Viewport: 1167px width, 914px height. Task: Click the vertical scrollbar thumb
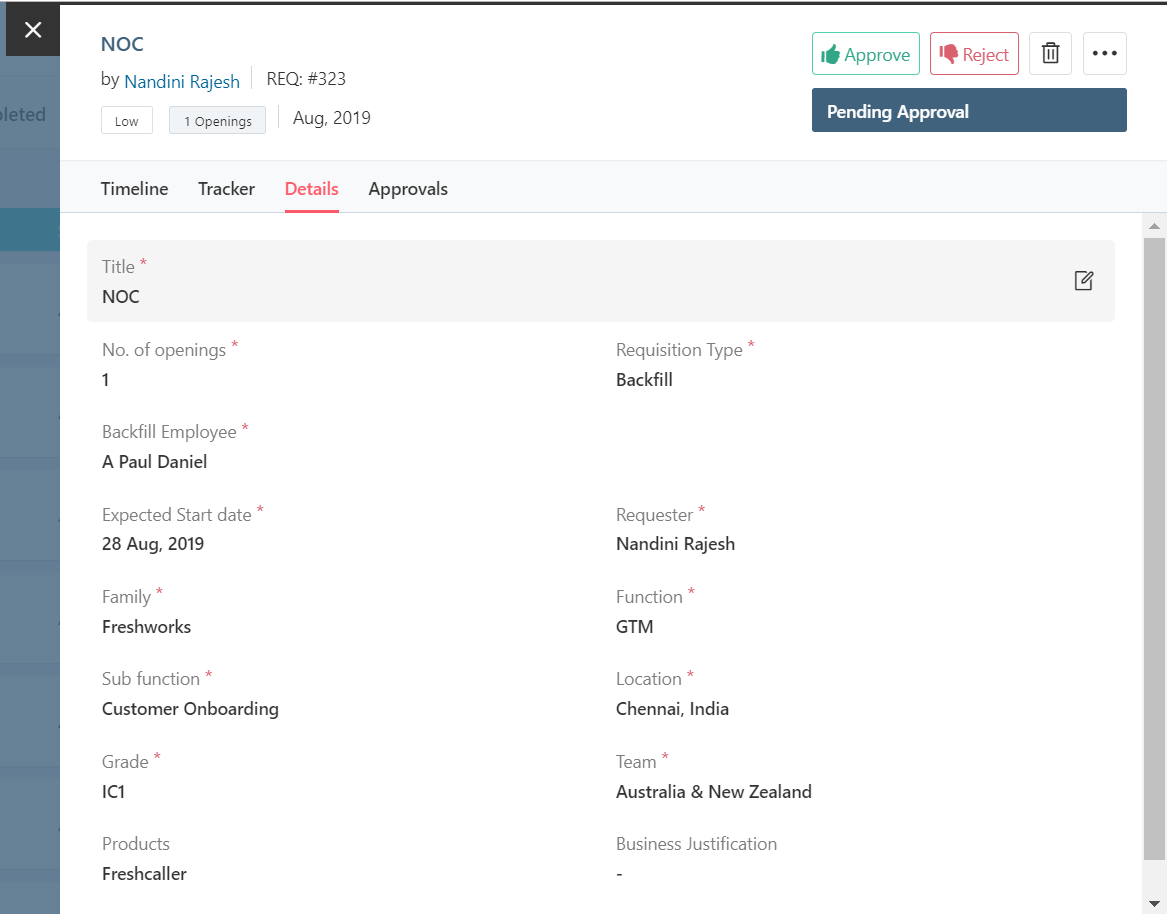click(1154, 549)
